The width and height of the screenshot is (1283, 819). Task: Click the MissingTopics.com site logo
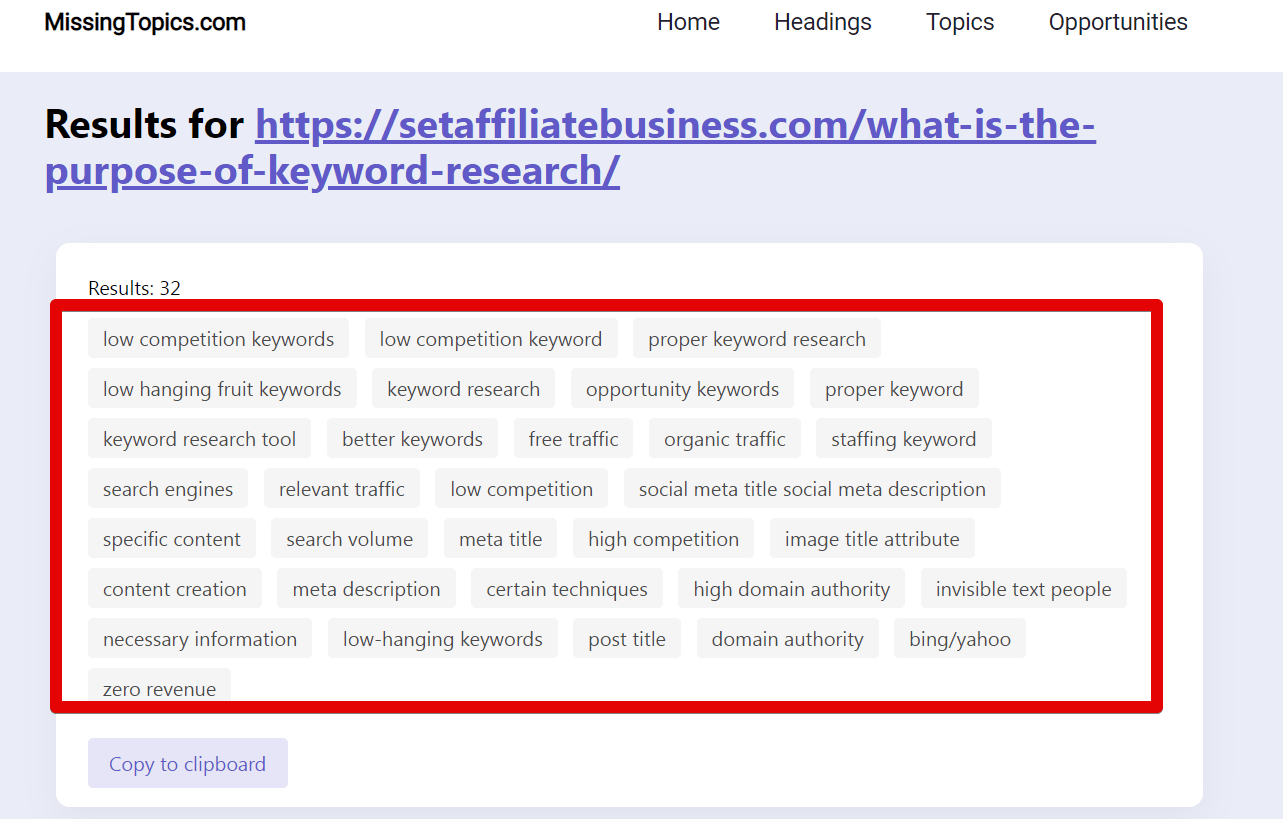tap(145, 22)
